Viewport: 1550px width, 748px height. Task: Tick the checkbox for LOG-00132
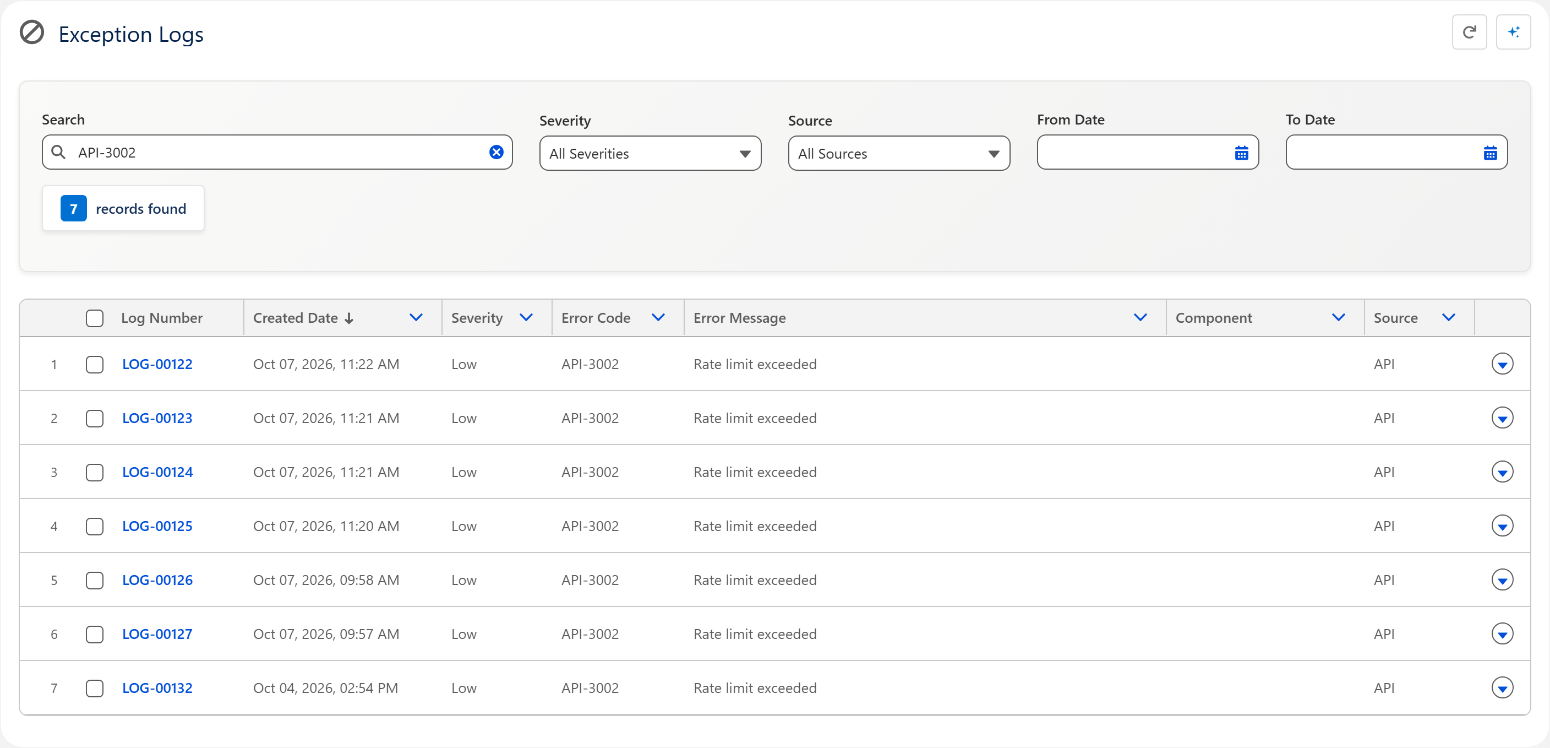point(94,688)
